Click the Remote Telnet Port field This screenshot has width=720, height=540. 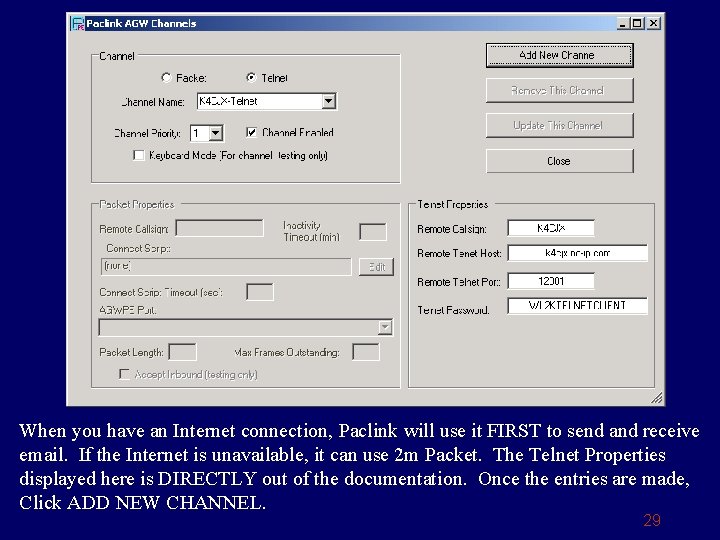point(551,281)
